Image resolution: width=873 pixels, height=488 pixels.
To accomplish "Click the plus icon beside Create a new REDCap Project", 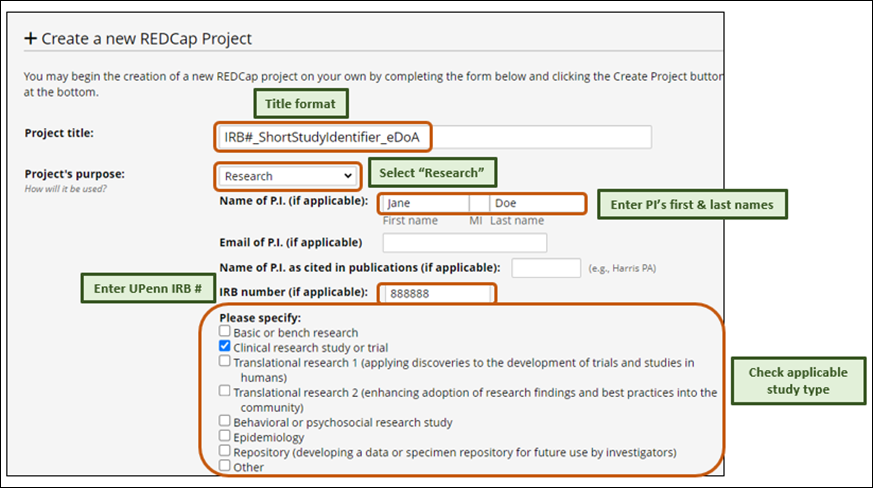I will pyautogui.click(x=30, y=39).
